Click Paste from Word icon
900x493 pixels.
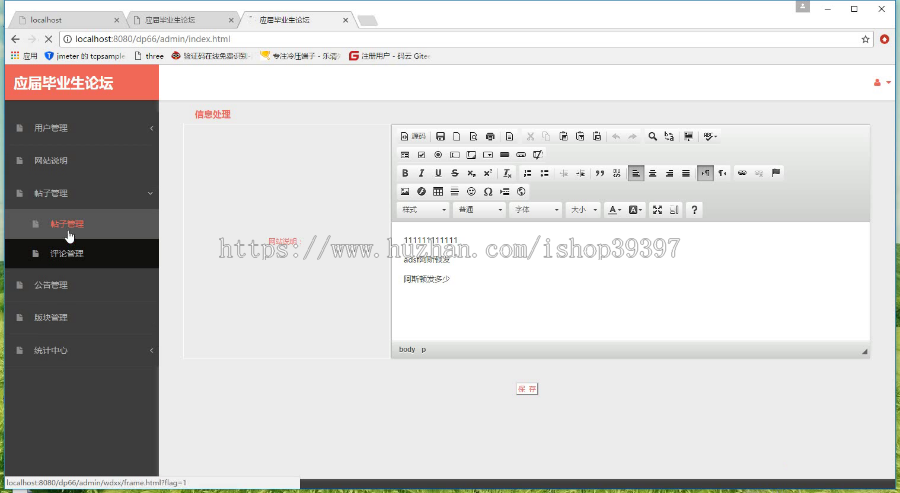pyautogui.click(x=597, y=137)
